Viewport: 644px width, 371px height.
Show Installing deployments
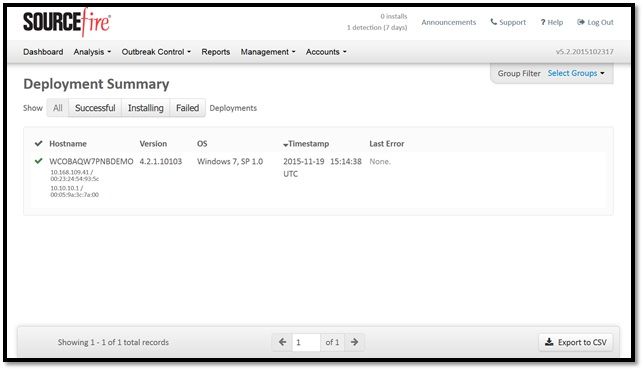pos(145,108)
